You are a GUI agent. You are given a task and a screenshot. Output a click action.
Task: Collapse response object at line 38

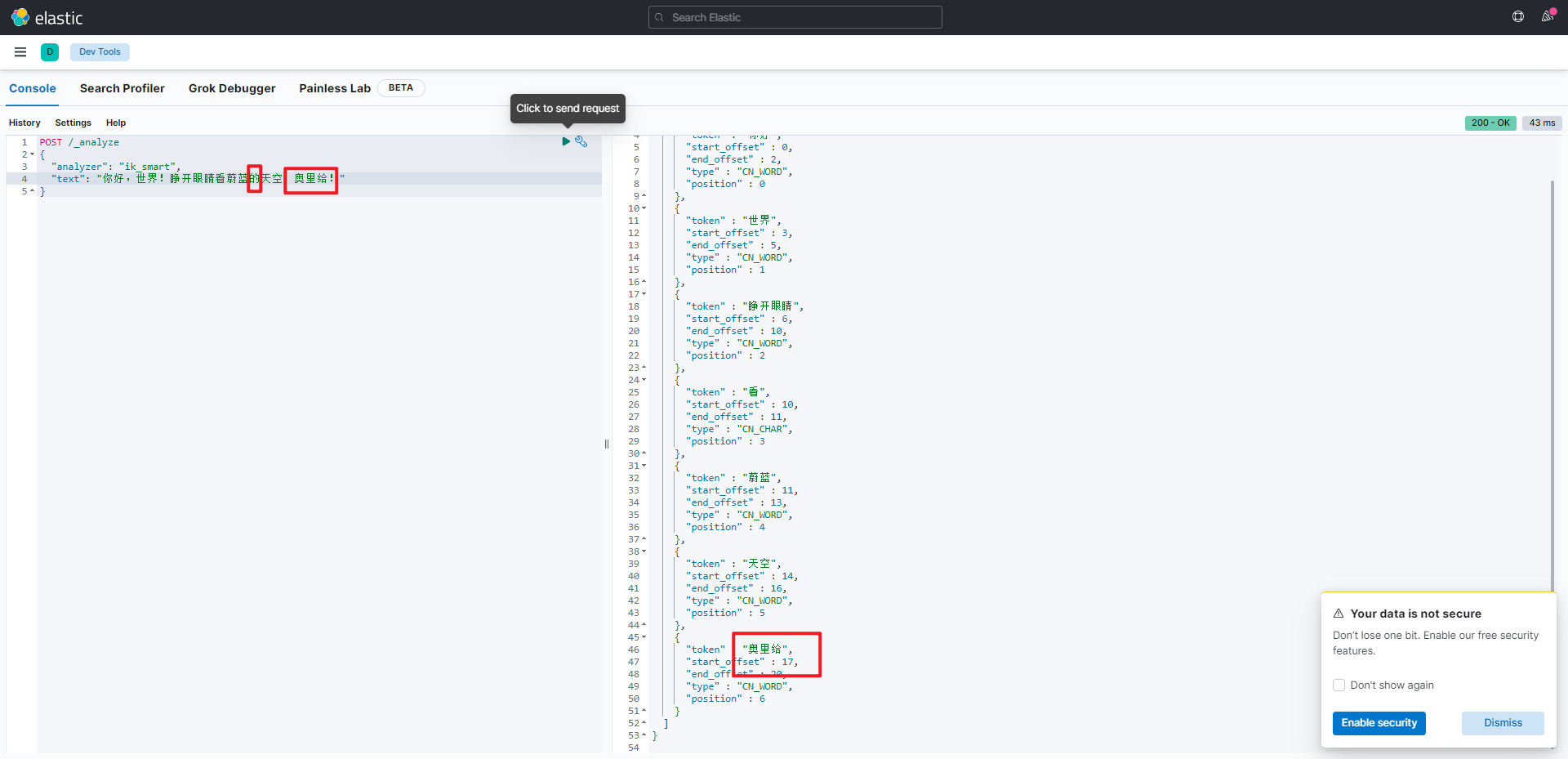point(644,551)
